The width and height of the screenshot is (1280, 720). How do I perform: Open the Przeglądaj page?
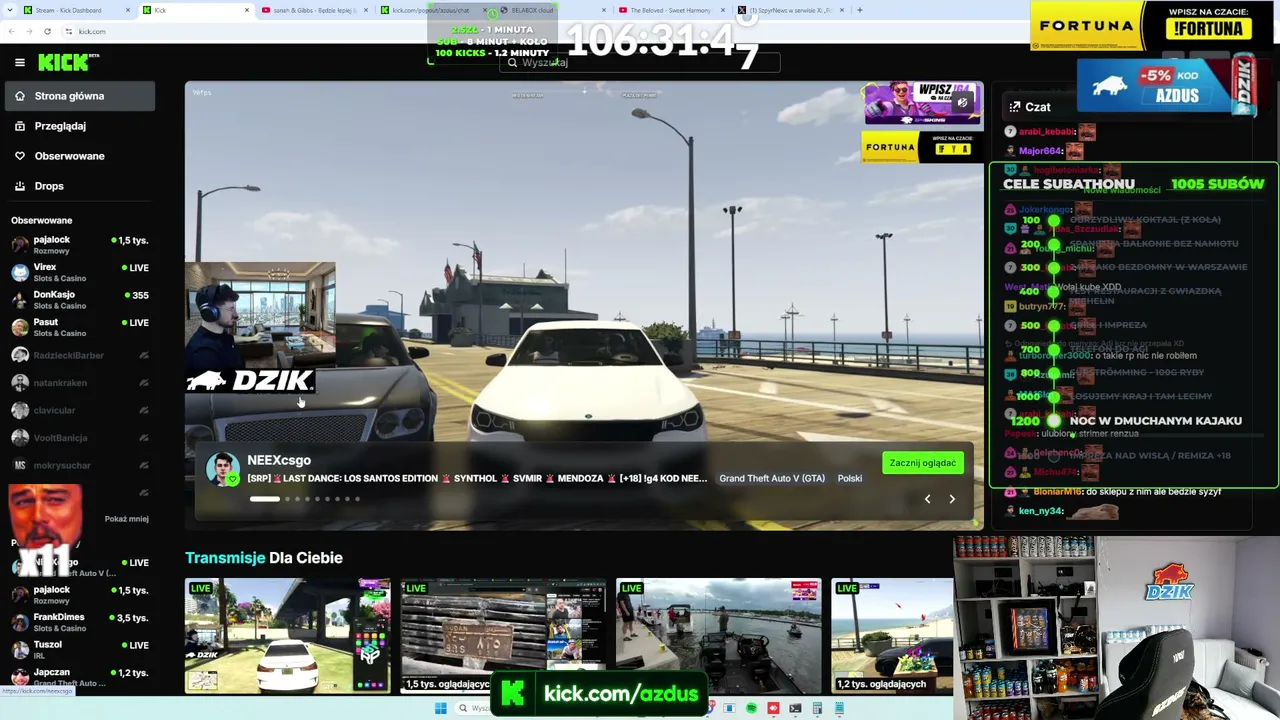(x=80, y=126)
